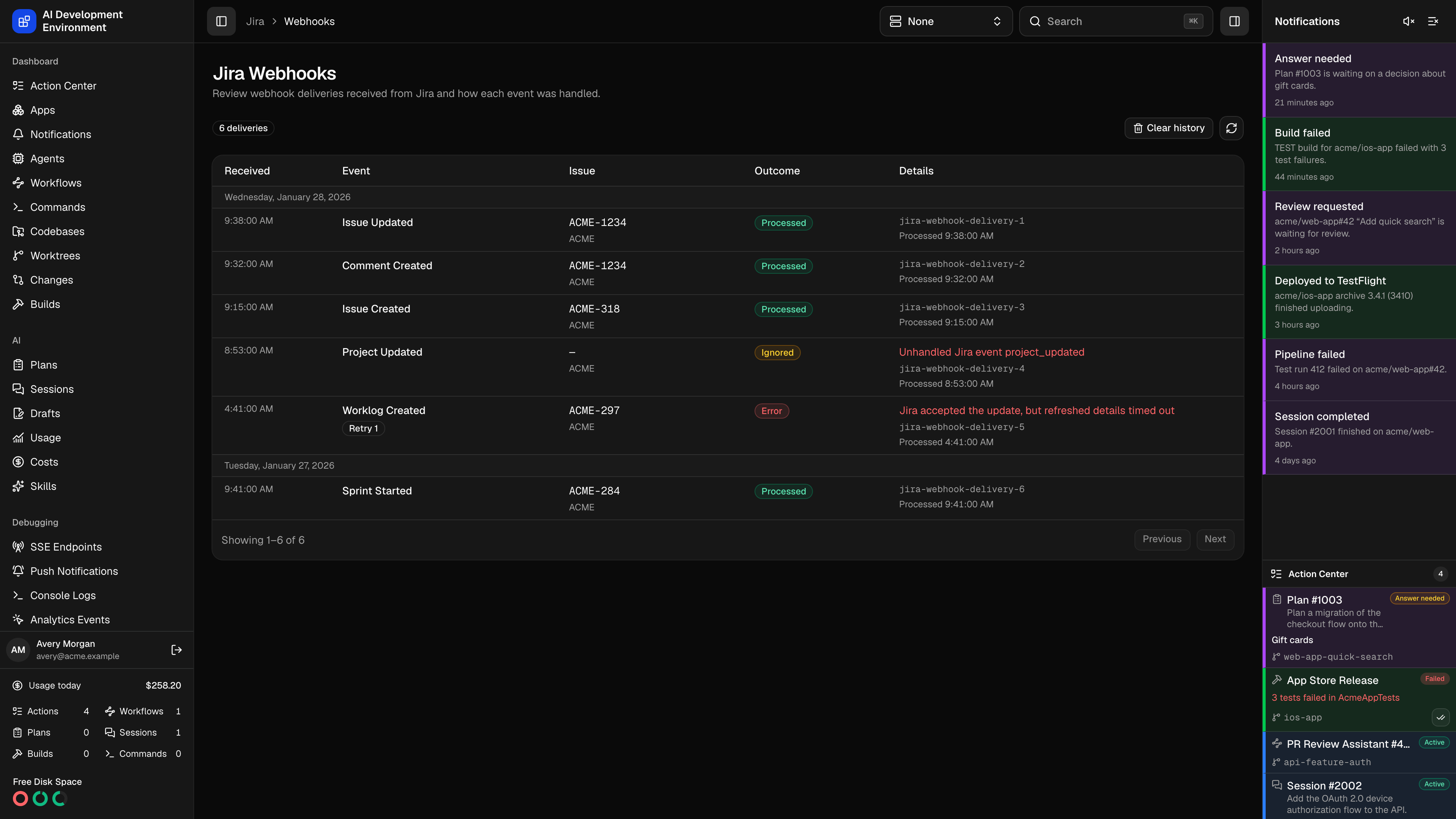1456x819 pixels.
Task: Focus the Search field
Action: coord(1116,21)
